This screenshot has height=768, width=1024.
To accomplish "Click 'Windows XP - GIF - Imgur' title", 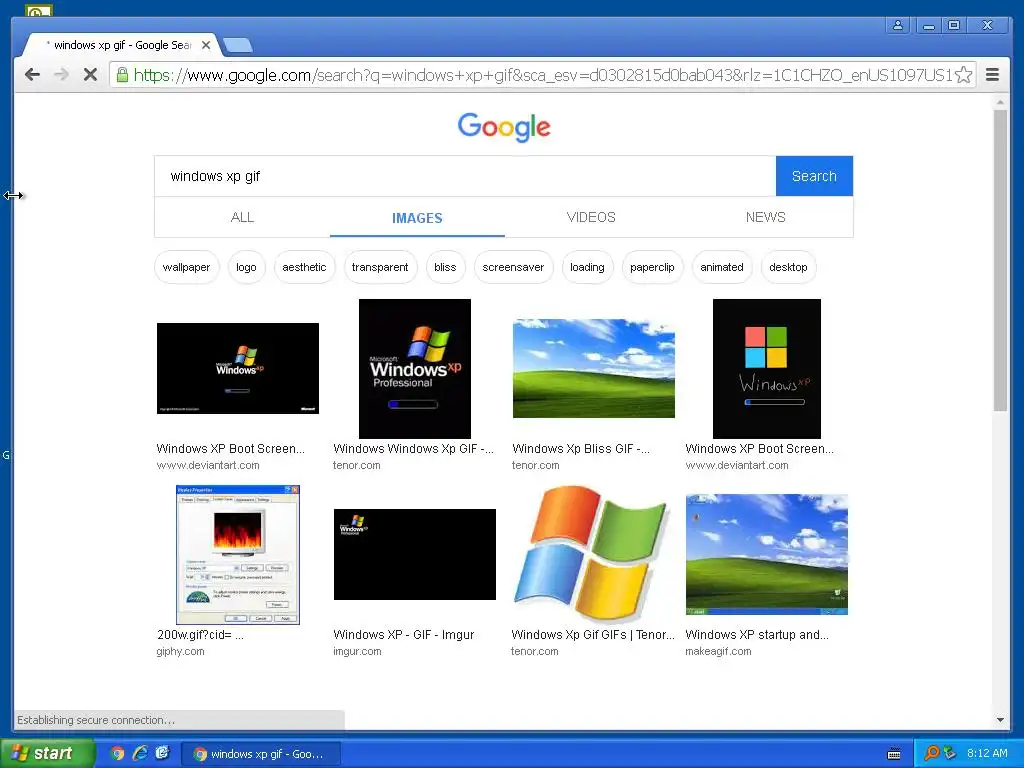I will click(x=404, y=635).
